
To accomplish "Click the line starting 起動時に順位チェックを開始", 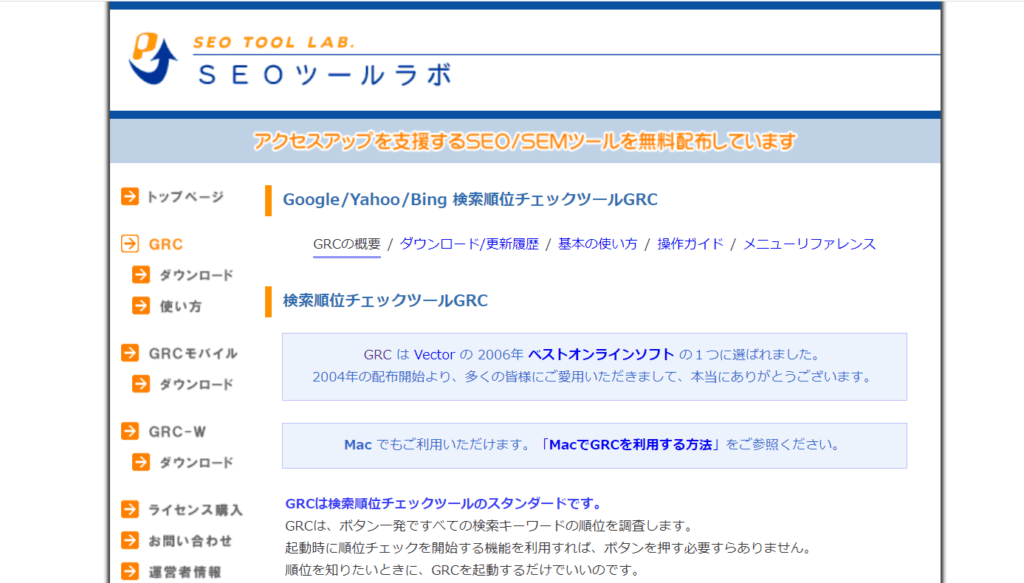I will click(548, 548).
